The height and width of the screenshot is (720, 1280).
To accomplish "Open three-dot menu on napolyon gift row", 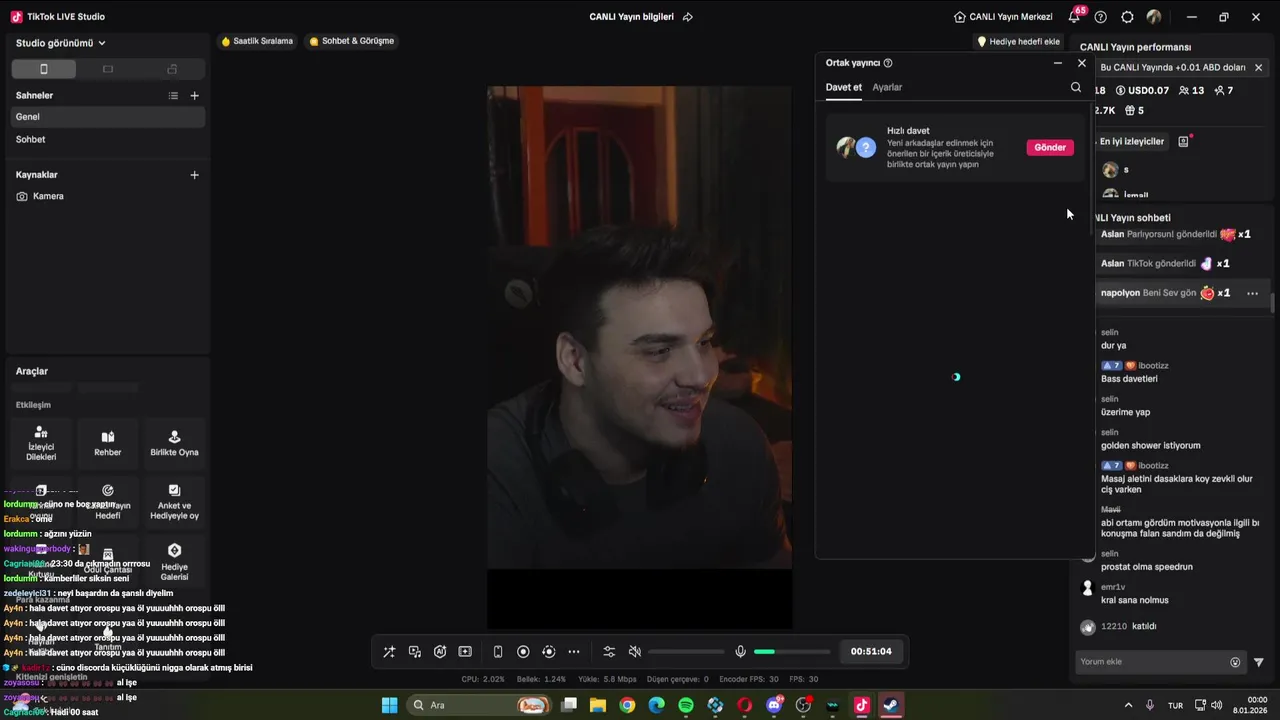I will [1252, 293].
